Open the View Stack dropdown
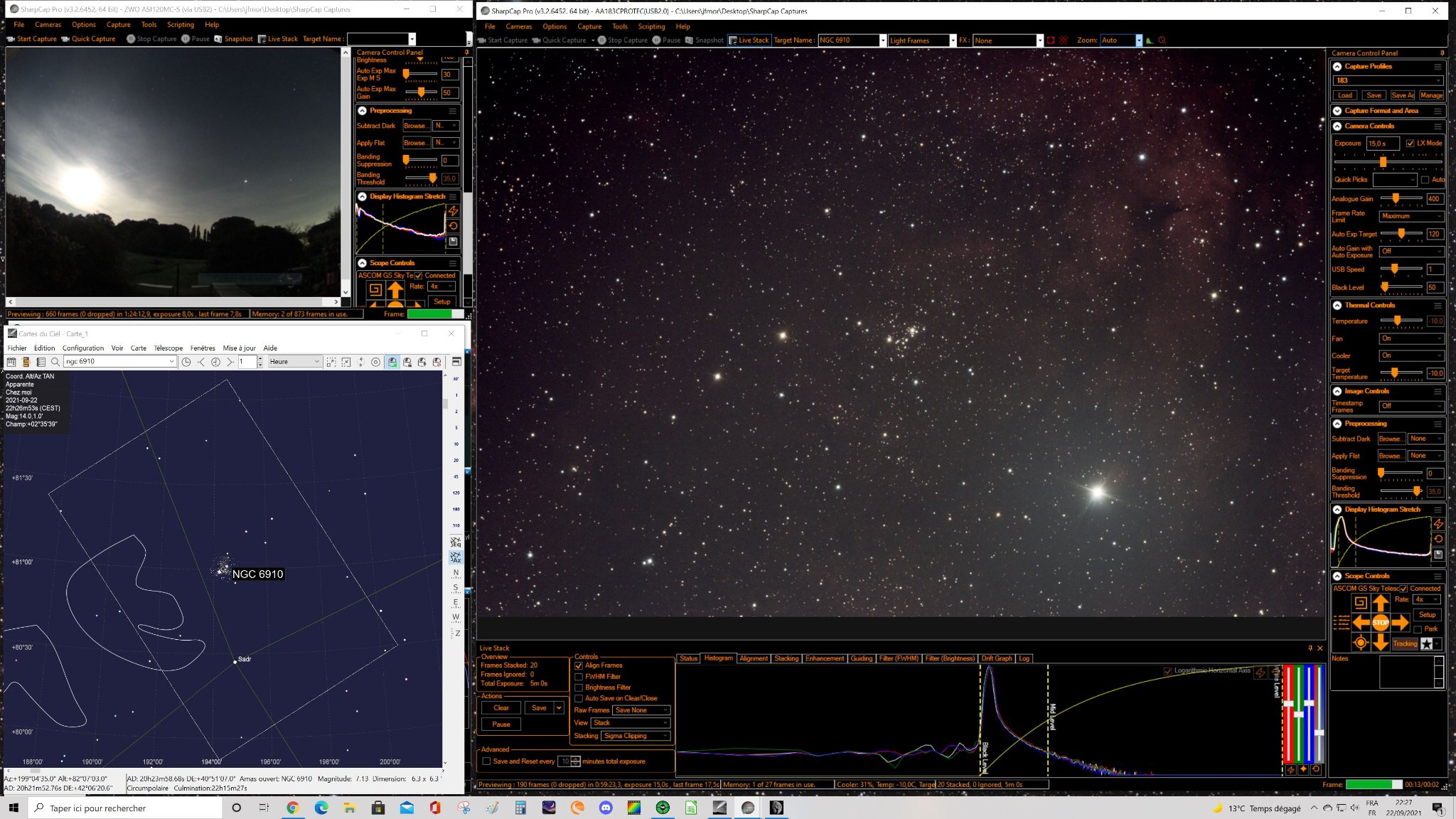Screen dimensions: 1456x819 pyautogui.click(x=631, y=723)
